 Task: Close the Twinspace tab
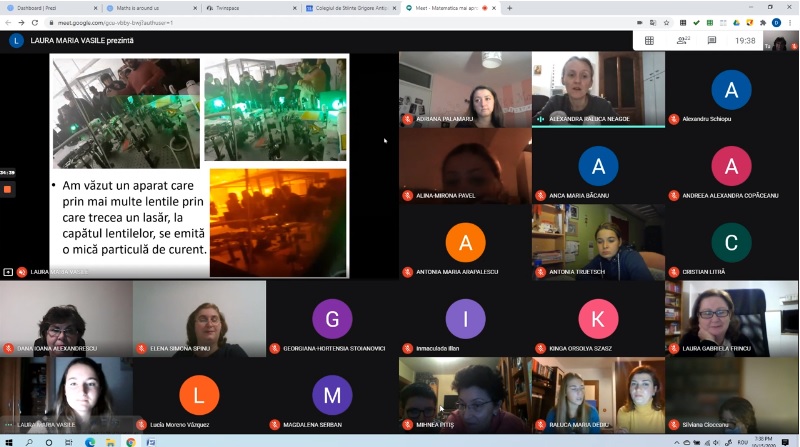[x=294, y=8]
